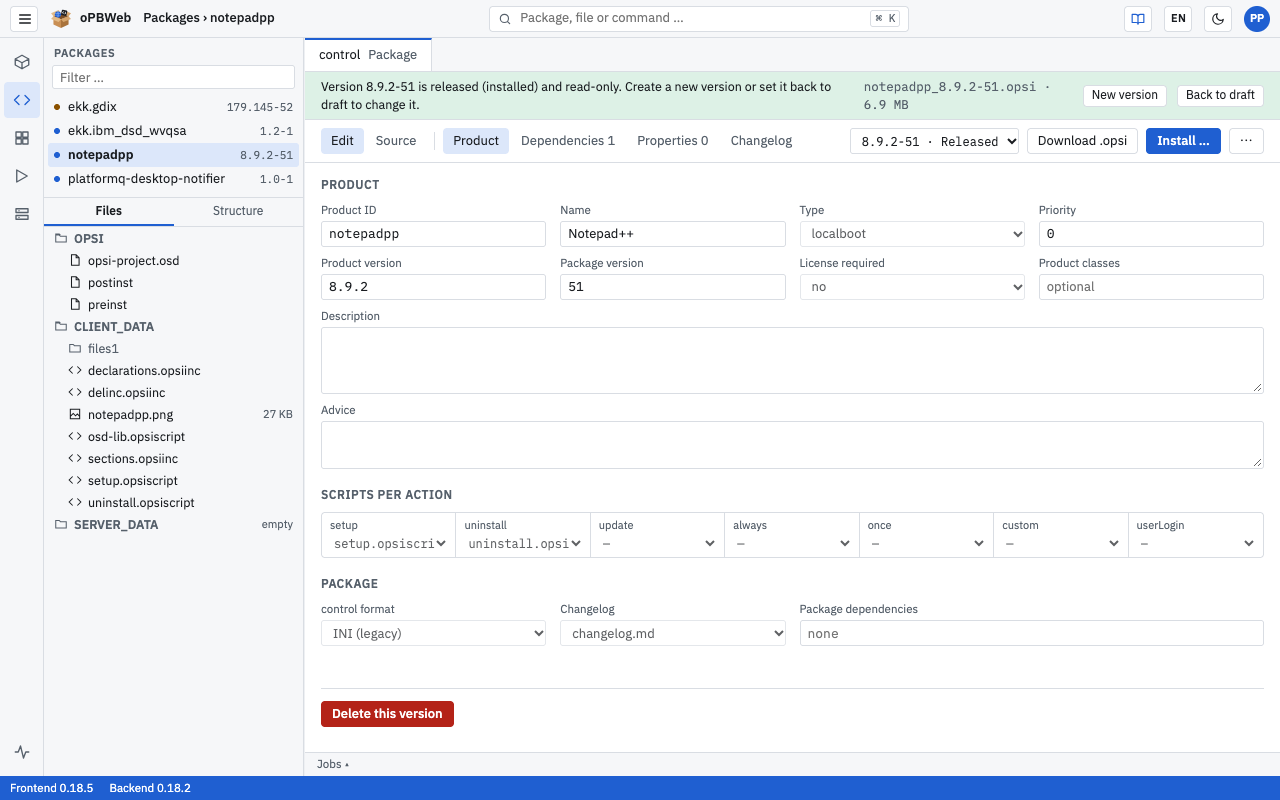This screenshot has width=1280, height=800.
Task: Open the hamburger menu
Action: tap(25, 18)
